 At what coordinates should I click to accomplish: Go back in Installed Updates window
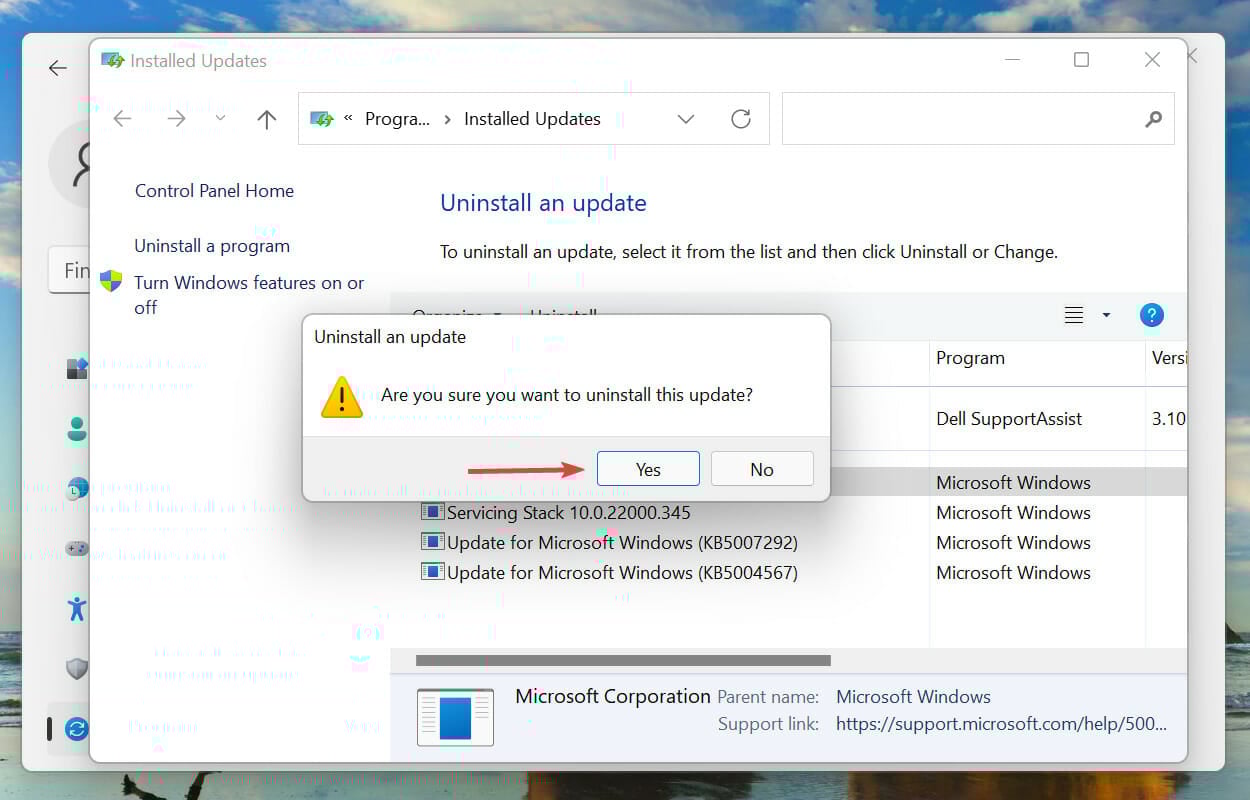point(122,119)
